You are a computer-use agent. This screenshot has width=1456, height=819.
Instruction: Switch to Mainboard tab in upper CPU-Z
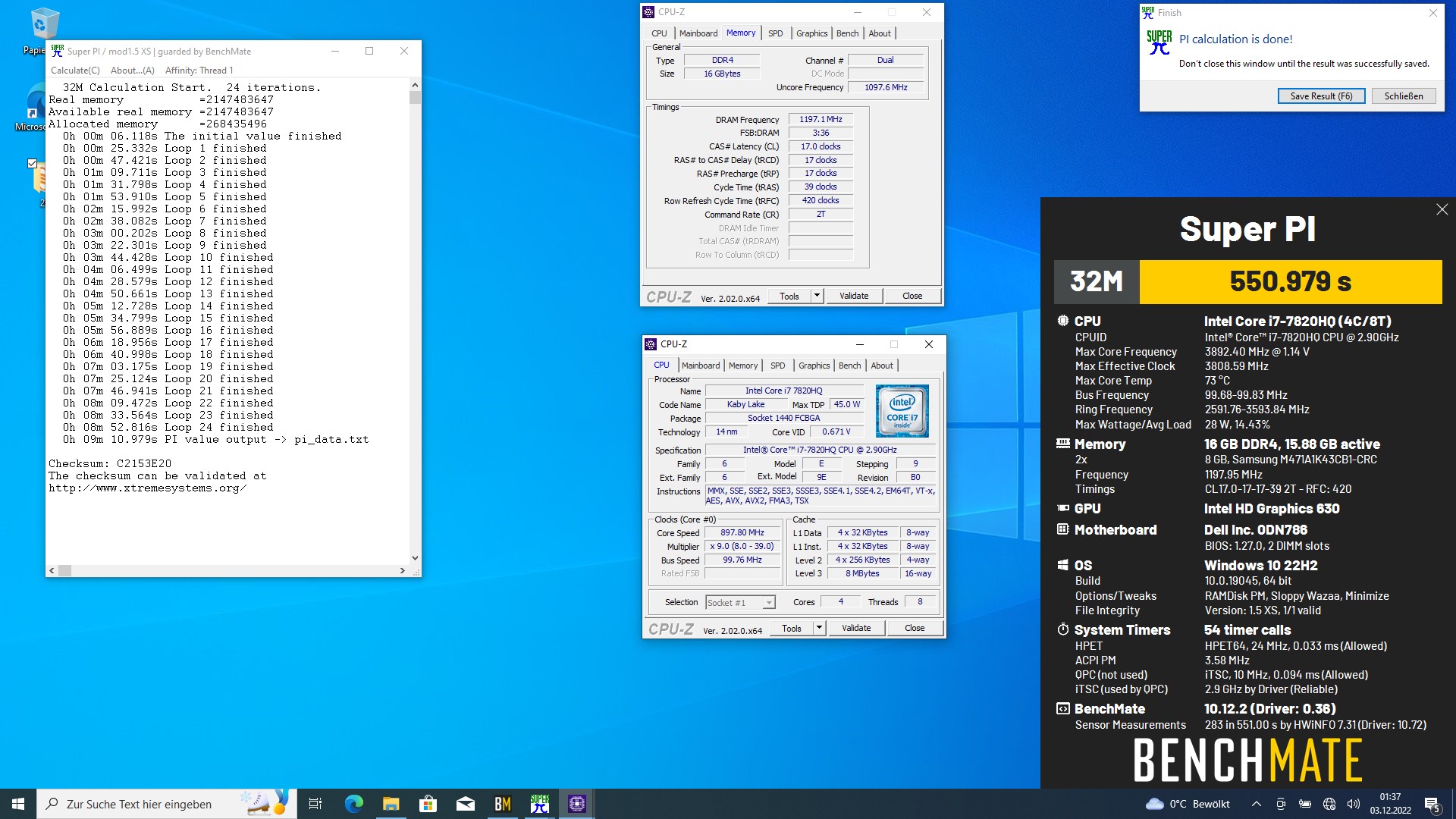click(698, 33)
